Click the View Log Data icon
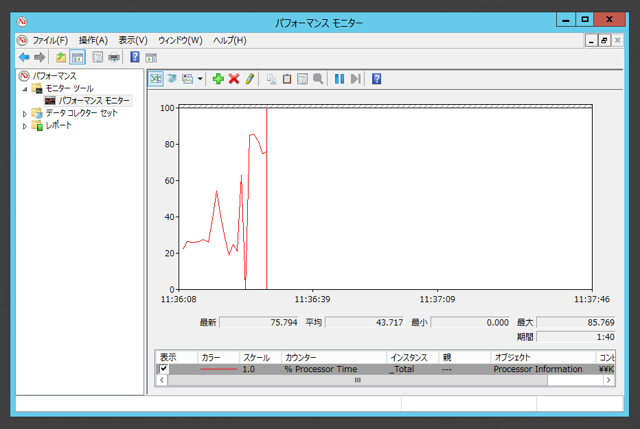This screenshot has height=429, width=640. click(x=171, y=78)
